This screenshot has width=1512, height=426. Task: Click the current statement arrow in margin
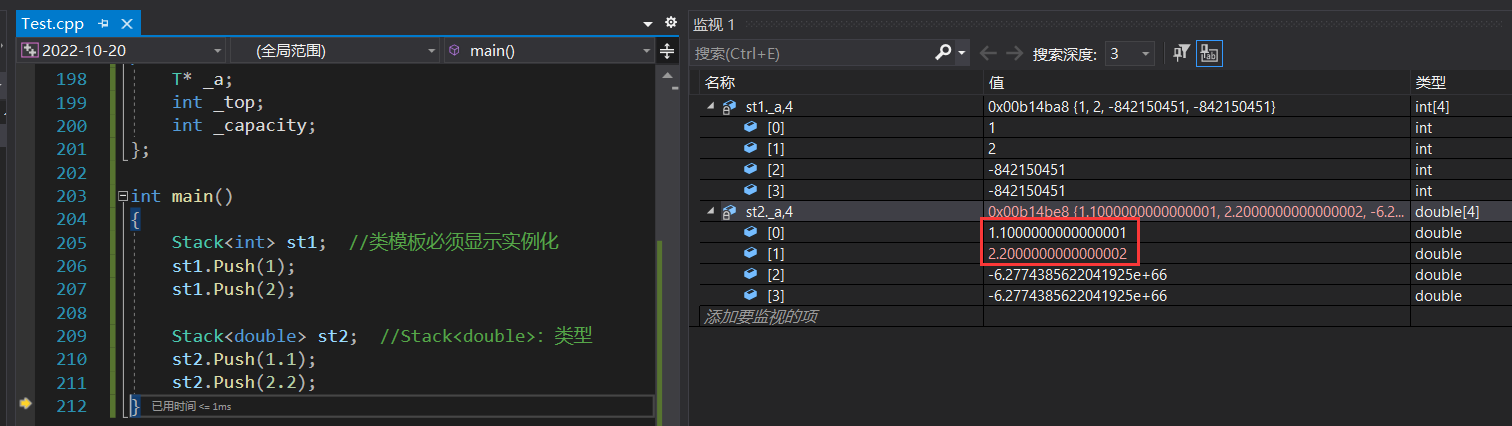[26, 404]
